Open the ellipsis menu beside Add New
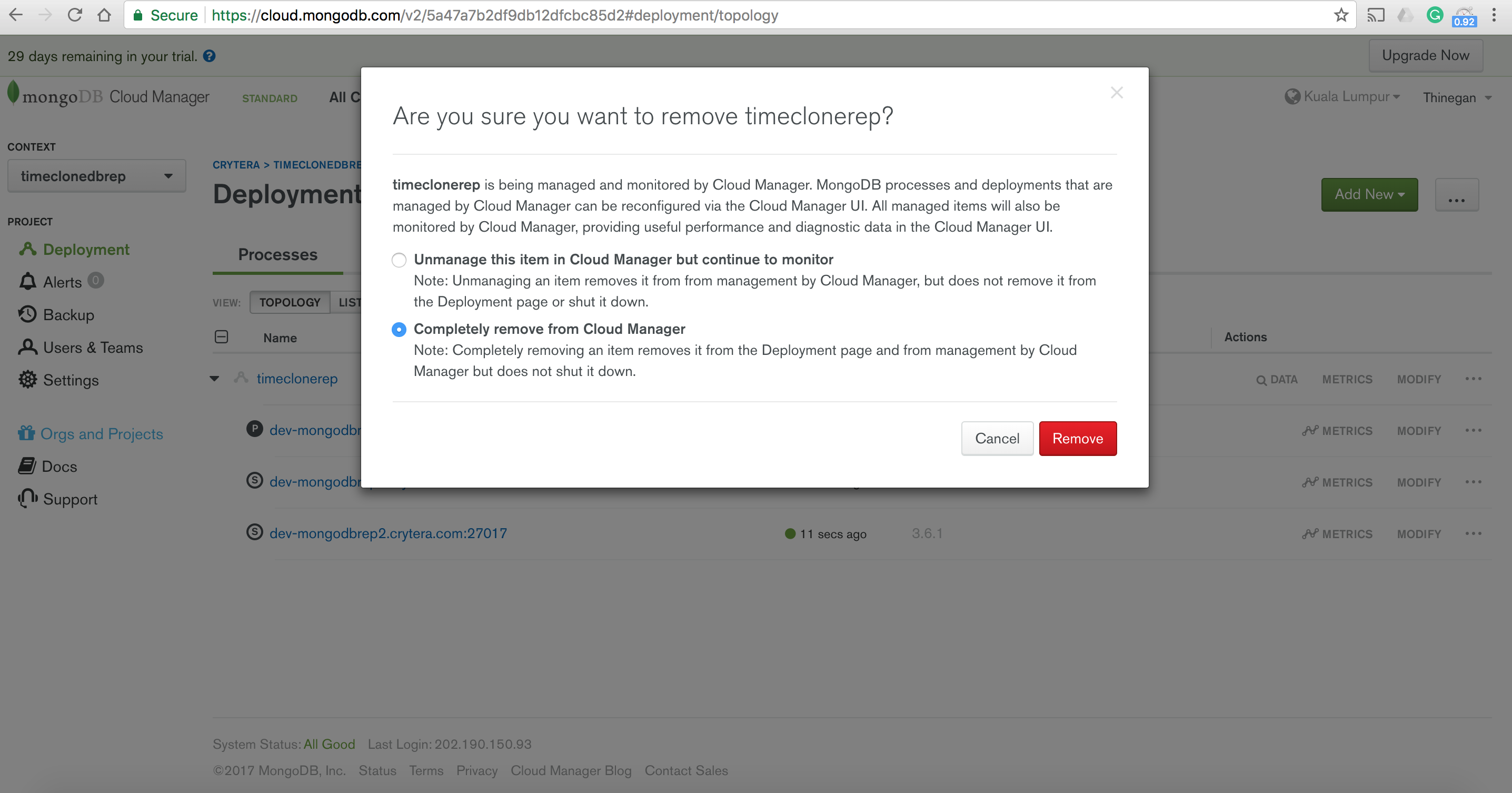 [1456, 194]
